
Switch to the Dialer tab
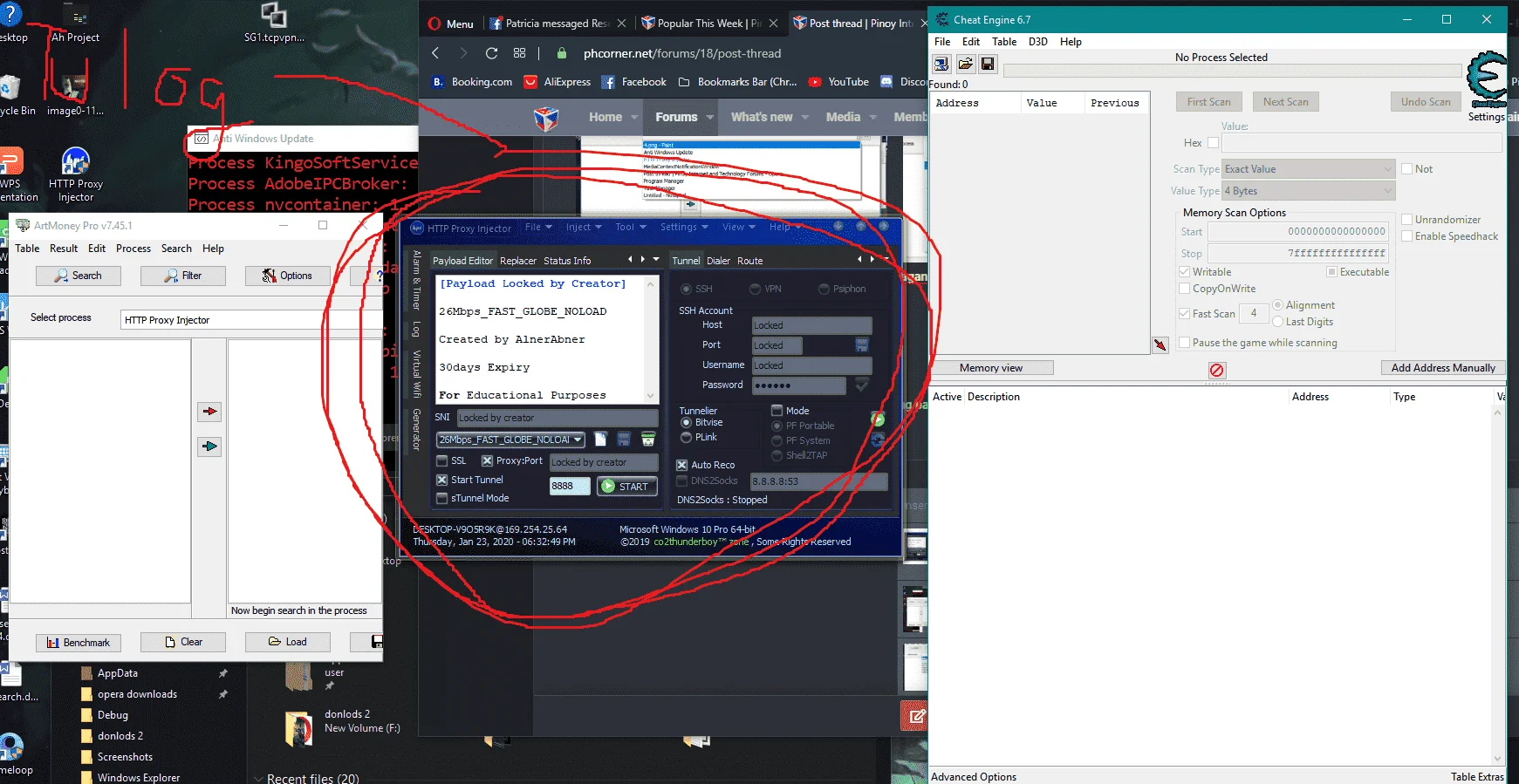[719, 261]
